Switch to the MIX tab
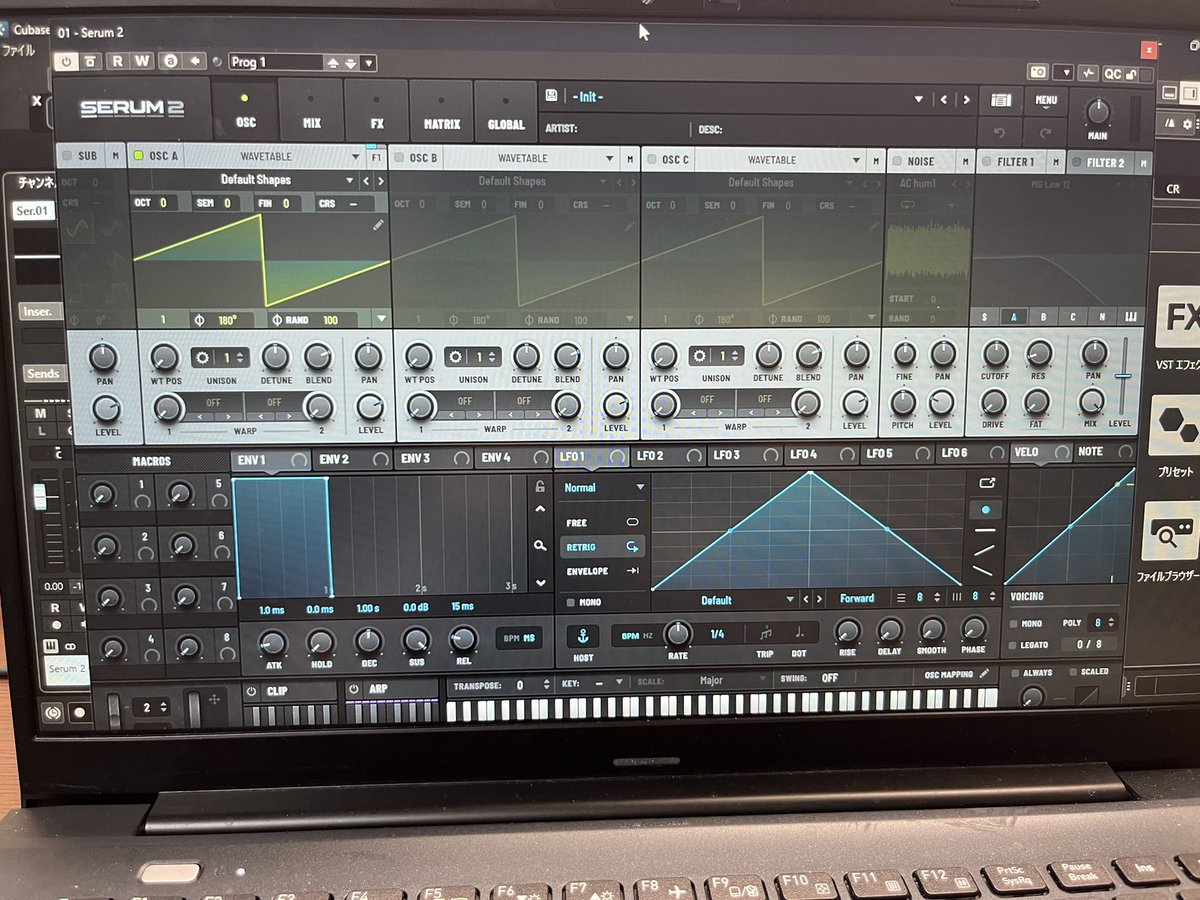 (312, 111)
